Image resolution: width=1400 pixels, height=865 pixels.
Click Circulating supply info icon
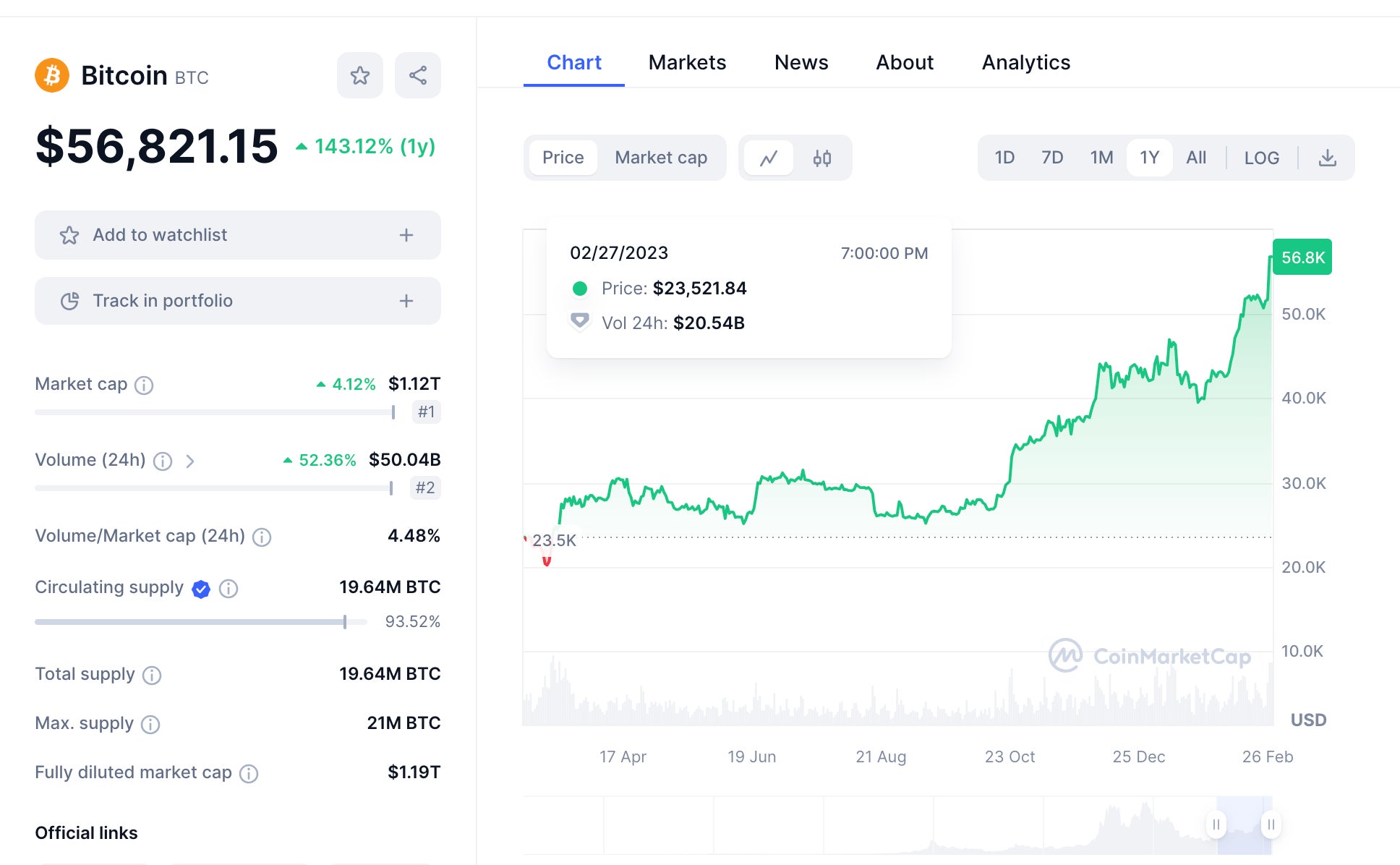229,589
